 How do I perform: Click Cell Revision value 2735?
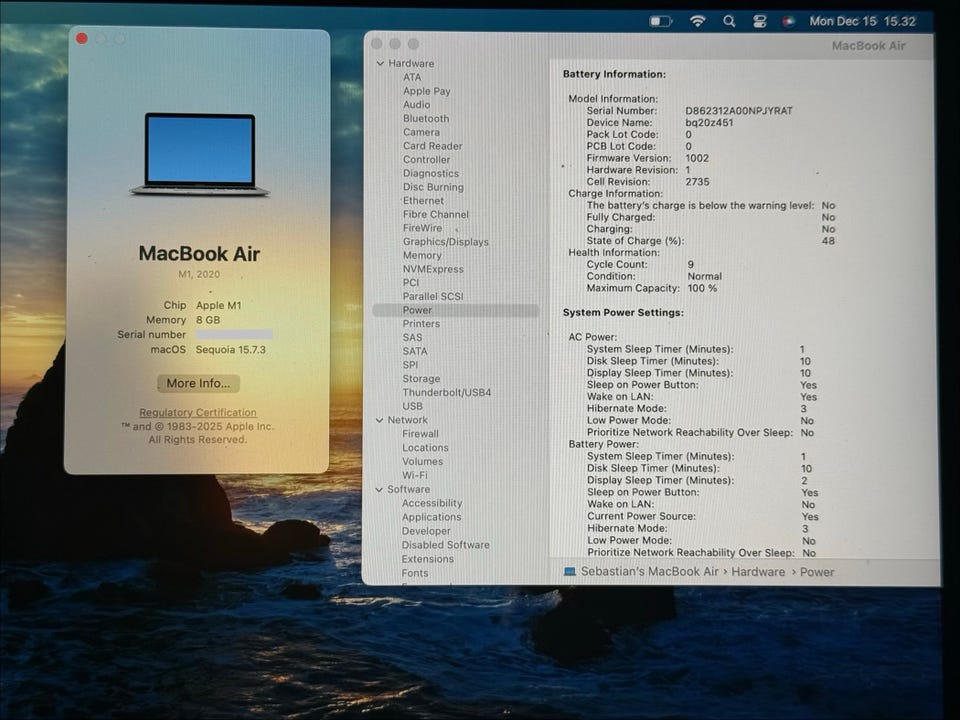point(697,182)
